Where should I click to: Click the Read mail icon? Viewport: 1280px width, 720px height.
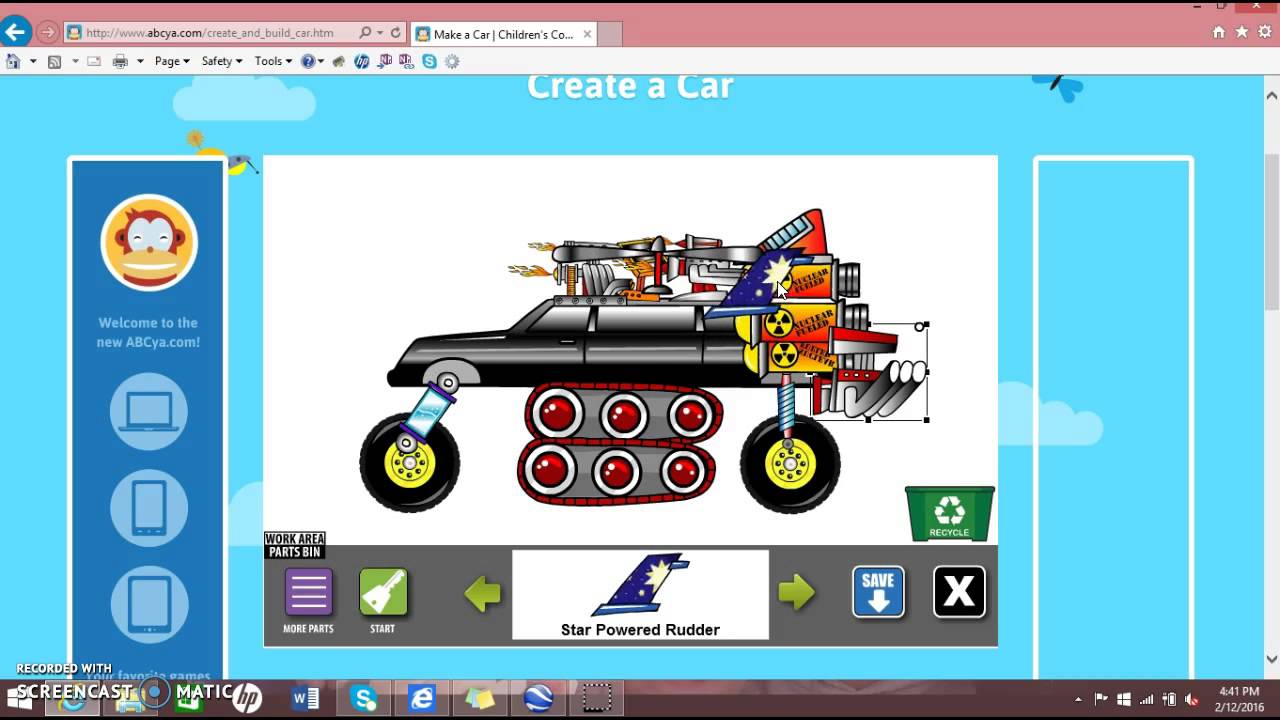point(94,61)
